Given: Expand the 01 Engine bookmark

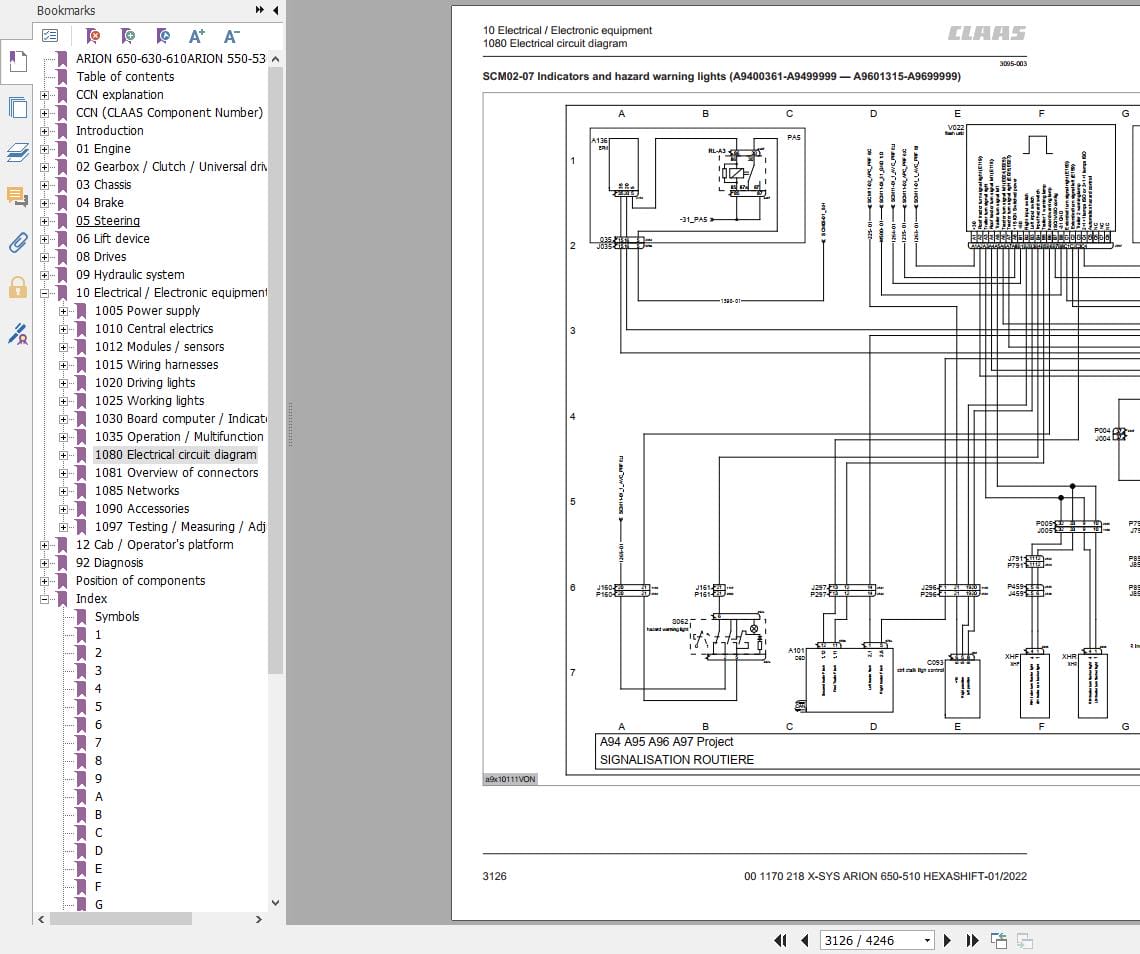Looking at the screenshot, I should [44, 148].
